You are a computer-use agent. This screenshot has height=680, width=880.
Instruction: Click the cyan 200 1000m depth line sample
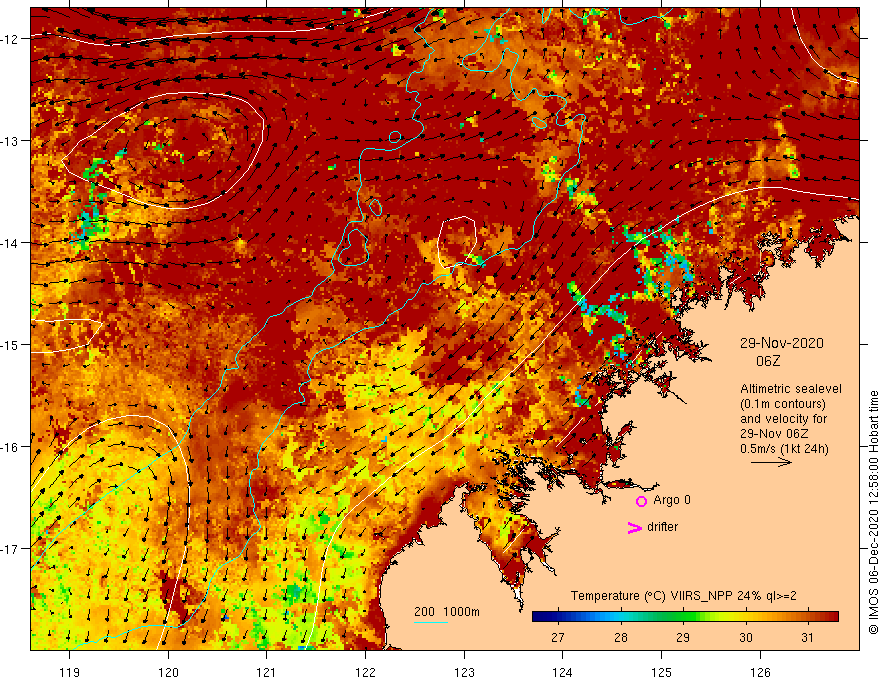tap(430, 622)
